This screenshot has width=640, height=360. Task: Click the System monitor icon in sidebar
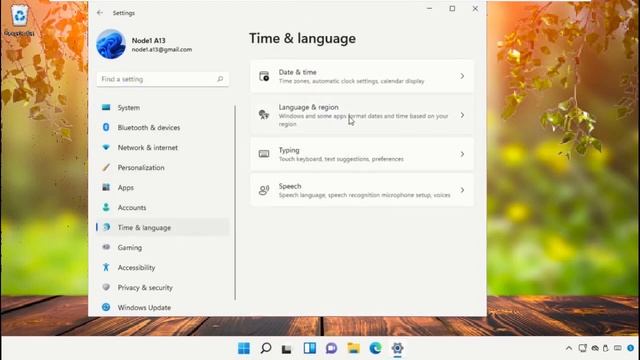tap(106, 107)
